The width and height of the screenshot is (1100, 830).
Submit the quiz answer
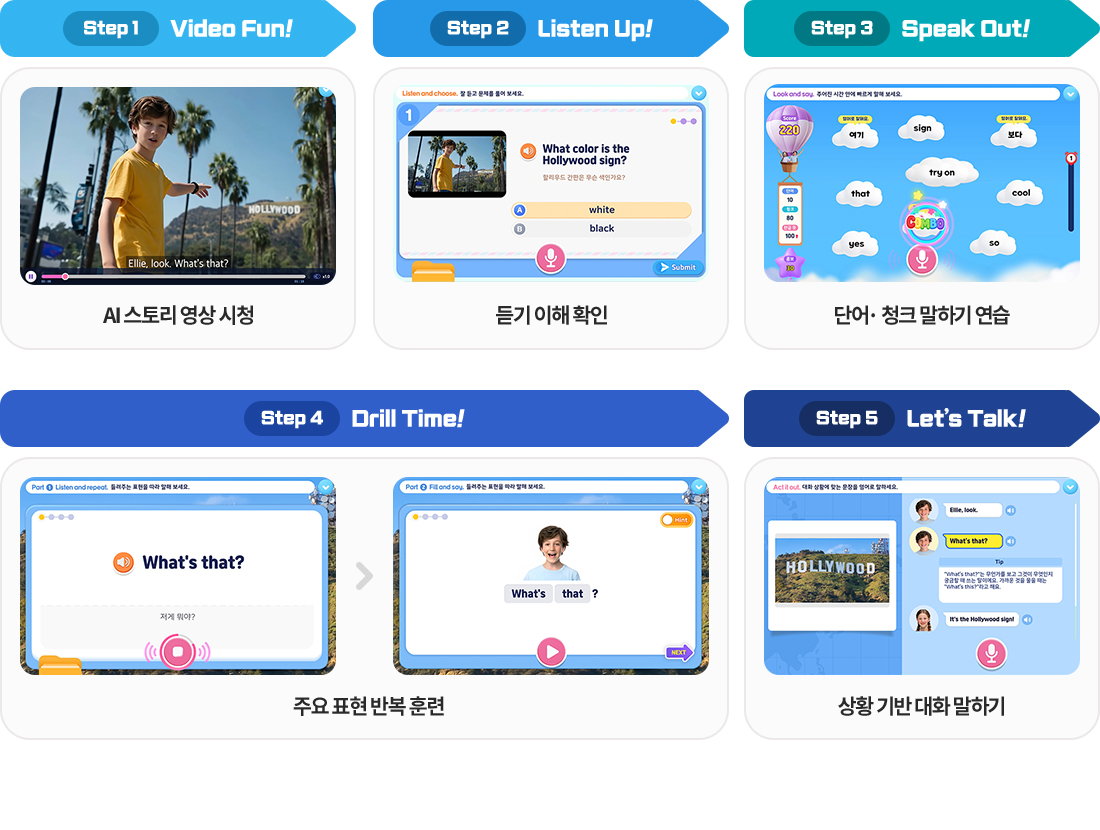(678, 267)
